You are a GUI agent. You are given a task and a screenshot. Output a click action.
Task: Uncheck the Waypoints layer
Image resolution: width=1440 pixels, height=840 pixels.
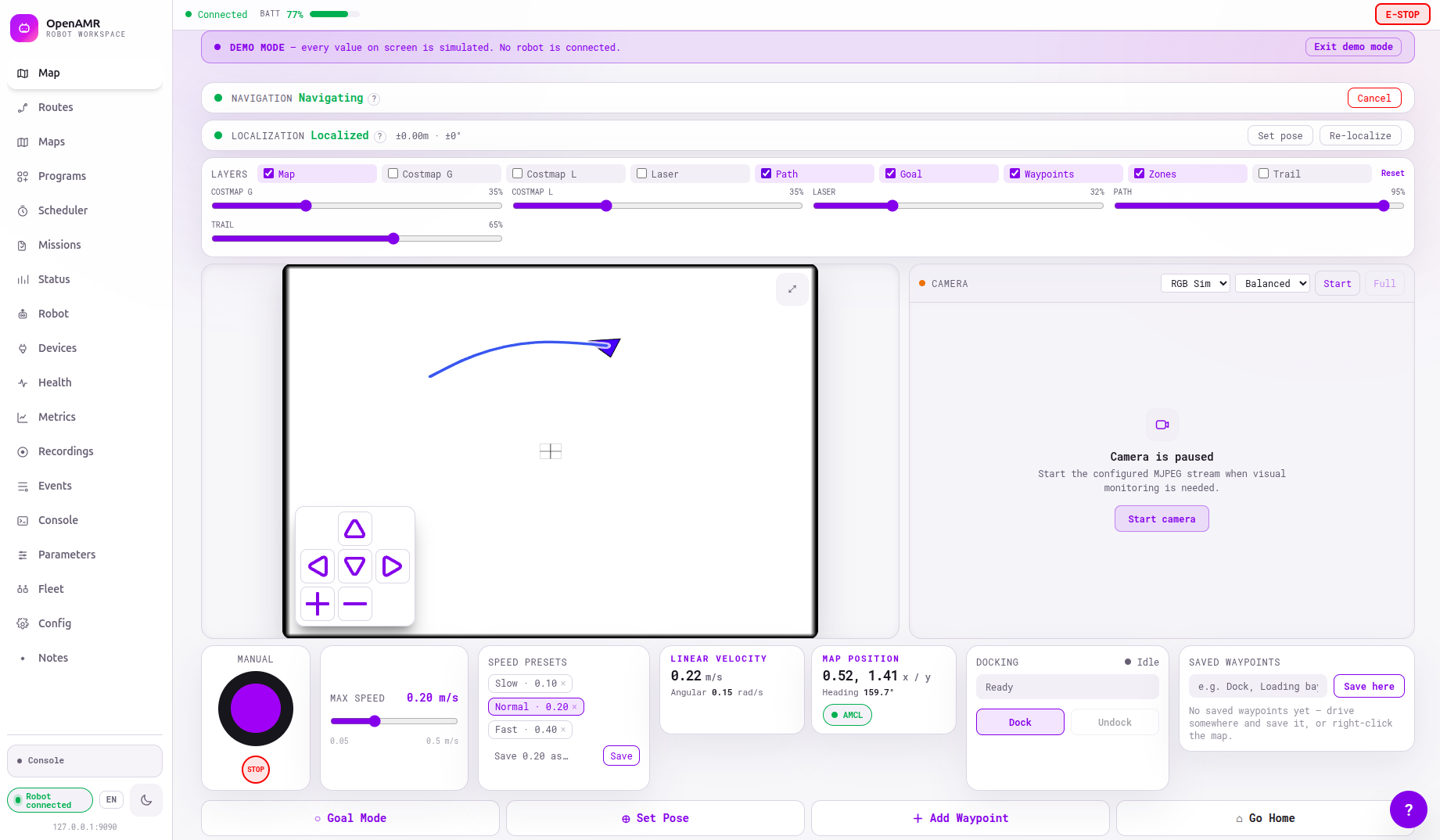1015,174
